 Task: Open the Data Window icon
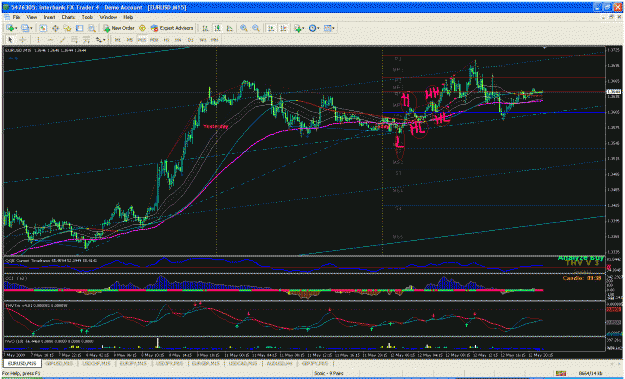[55, 28]
